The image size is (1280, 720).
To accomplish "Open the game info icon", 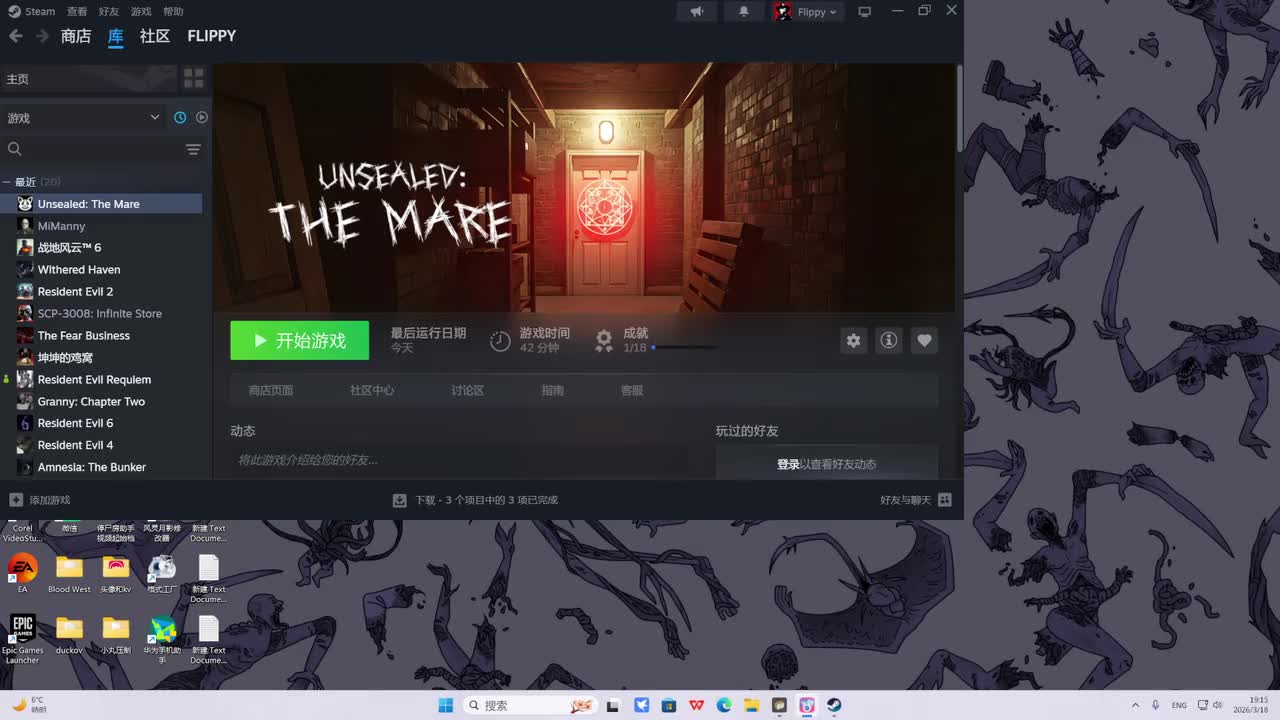I will click(888, 340).
